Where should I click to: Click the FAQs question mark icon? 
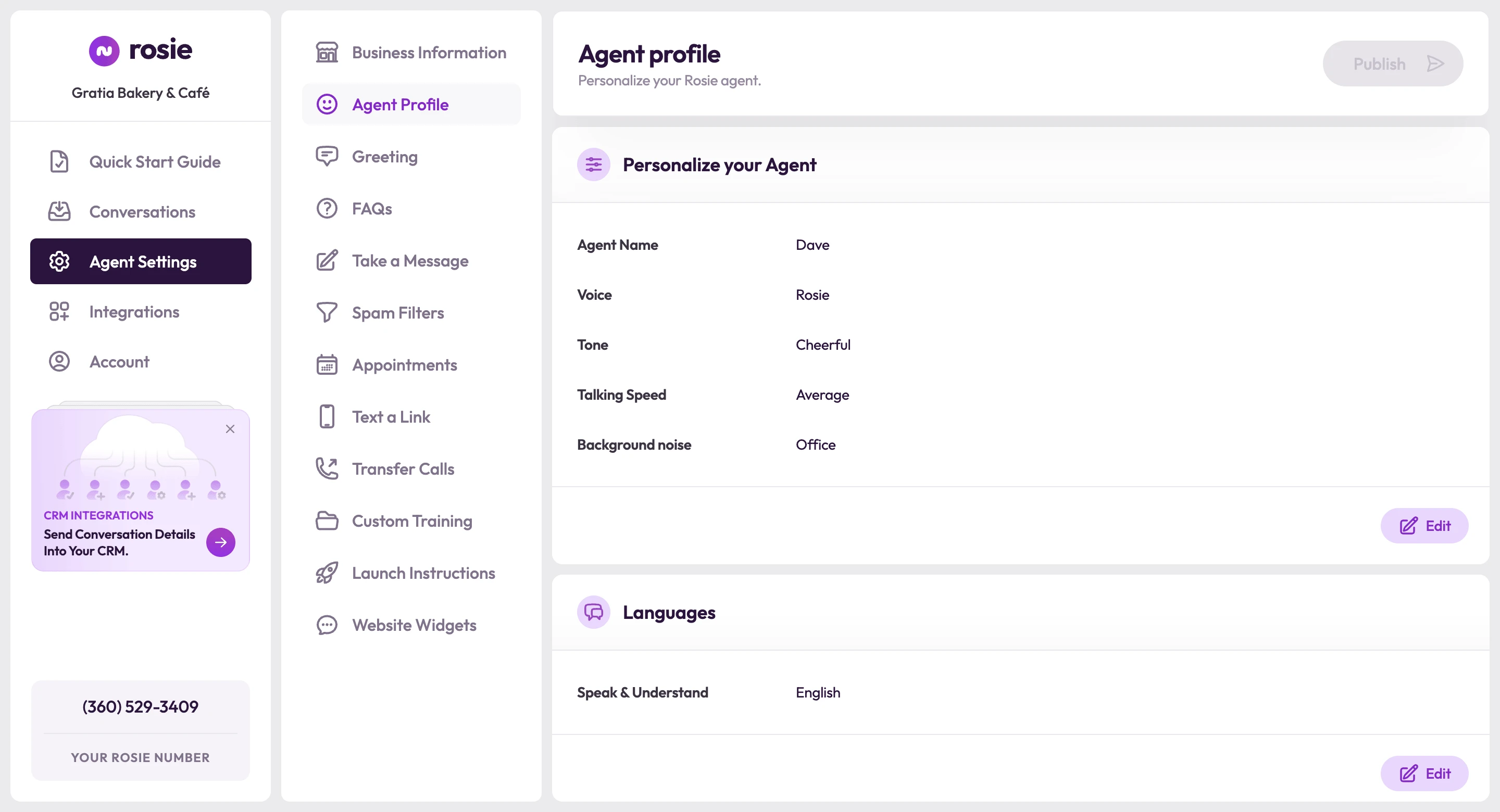pyautogui.click(x=327, y=208)
